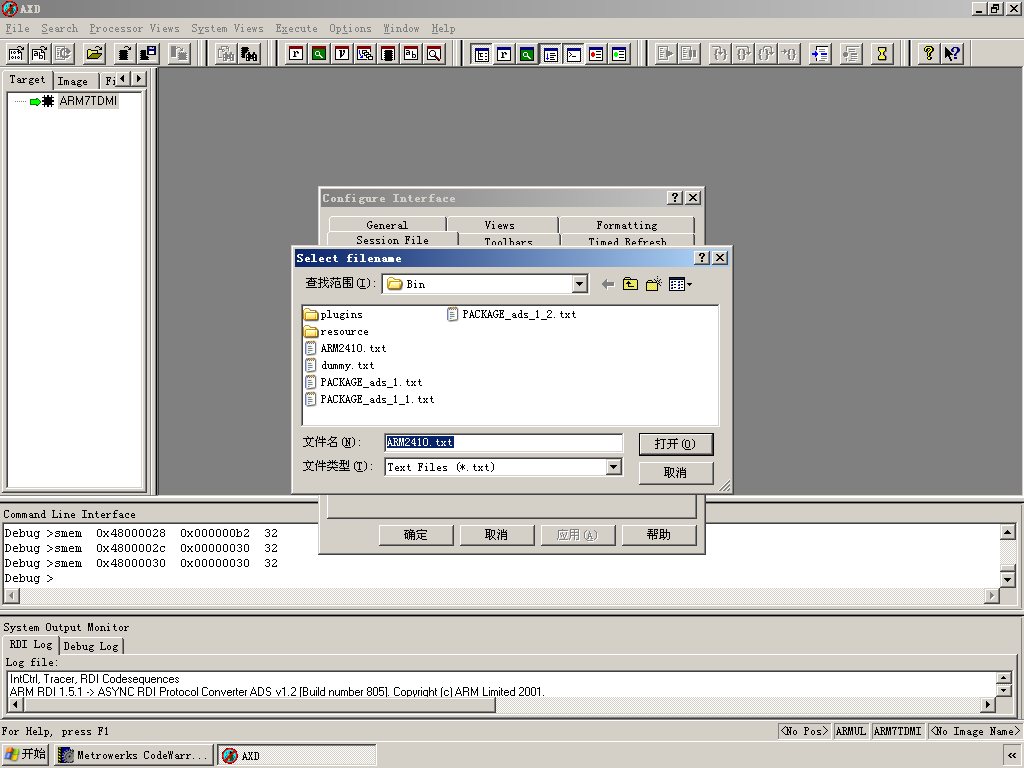
Task: Select dummy.txt in the file list
Action: (340, 366)
